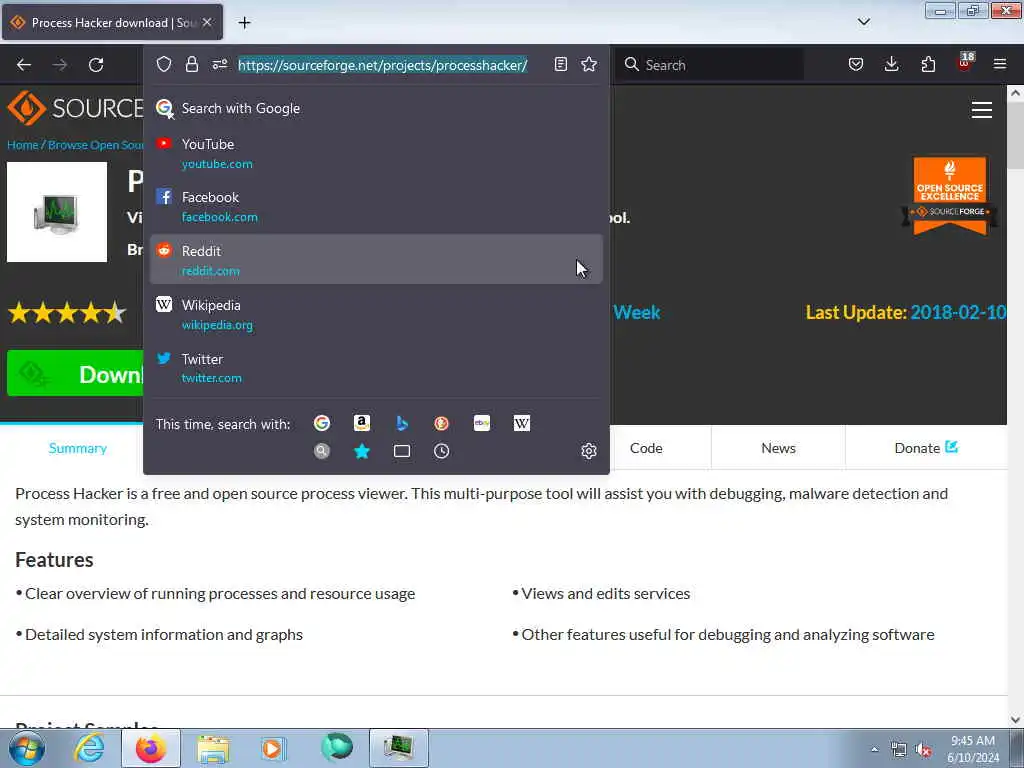Search this time with Bing icon
Screen dimensions: 1024x768
(x=402, y=423)
